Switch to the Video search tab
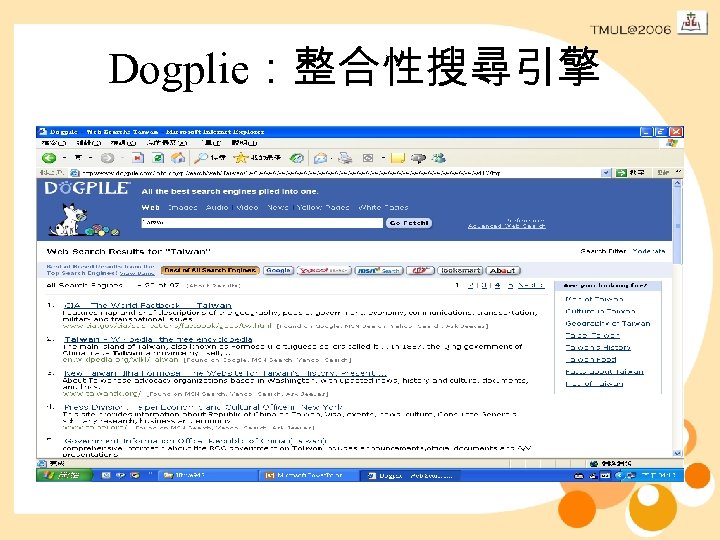 (248, 208)
